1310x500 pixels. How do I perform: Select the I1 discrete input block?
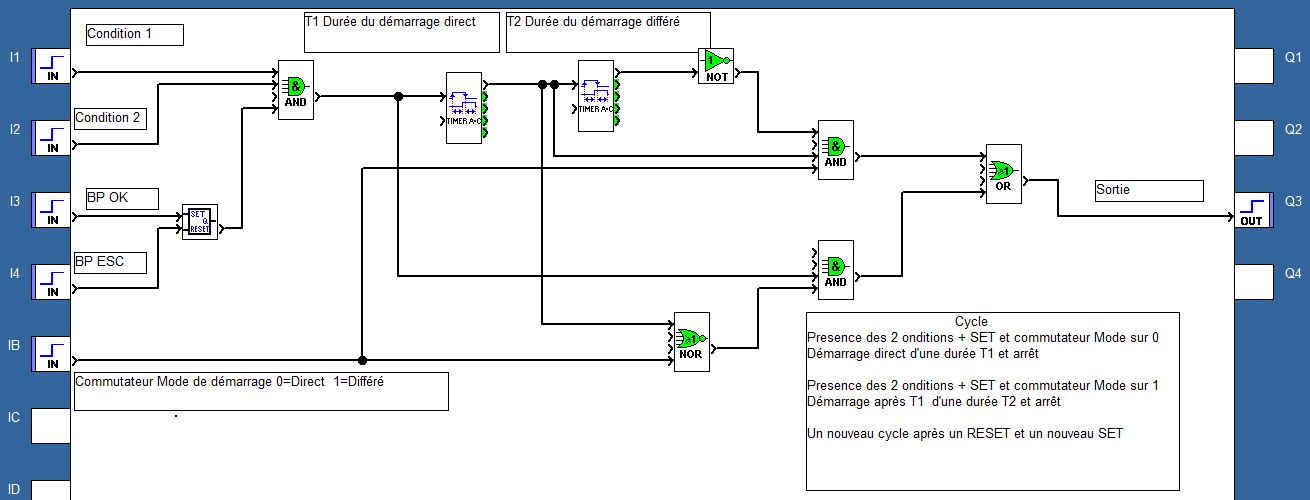click(x=51, y=66)
